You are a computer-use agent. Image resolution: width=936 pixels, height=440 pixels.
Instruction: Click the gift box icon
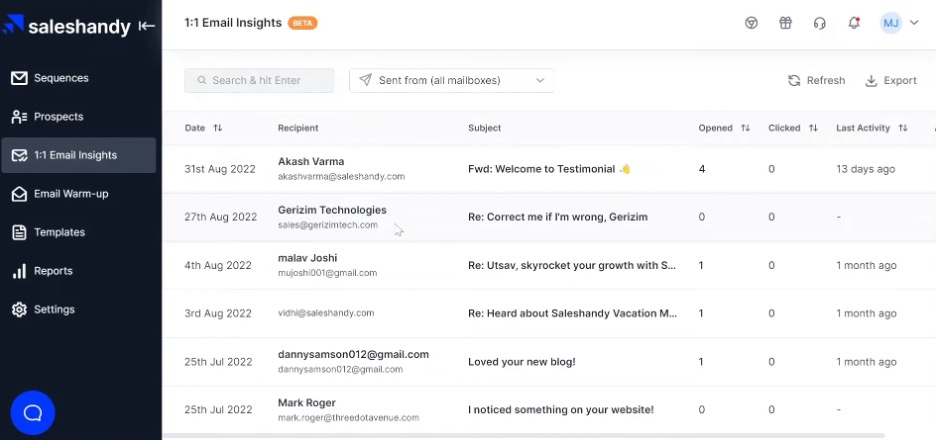785,23
